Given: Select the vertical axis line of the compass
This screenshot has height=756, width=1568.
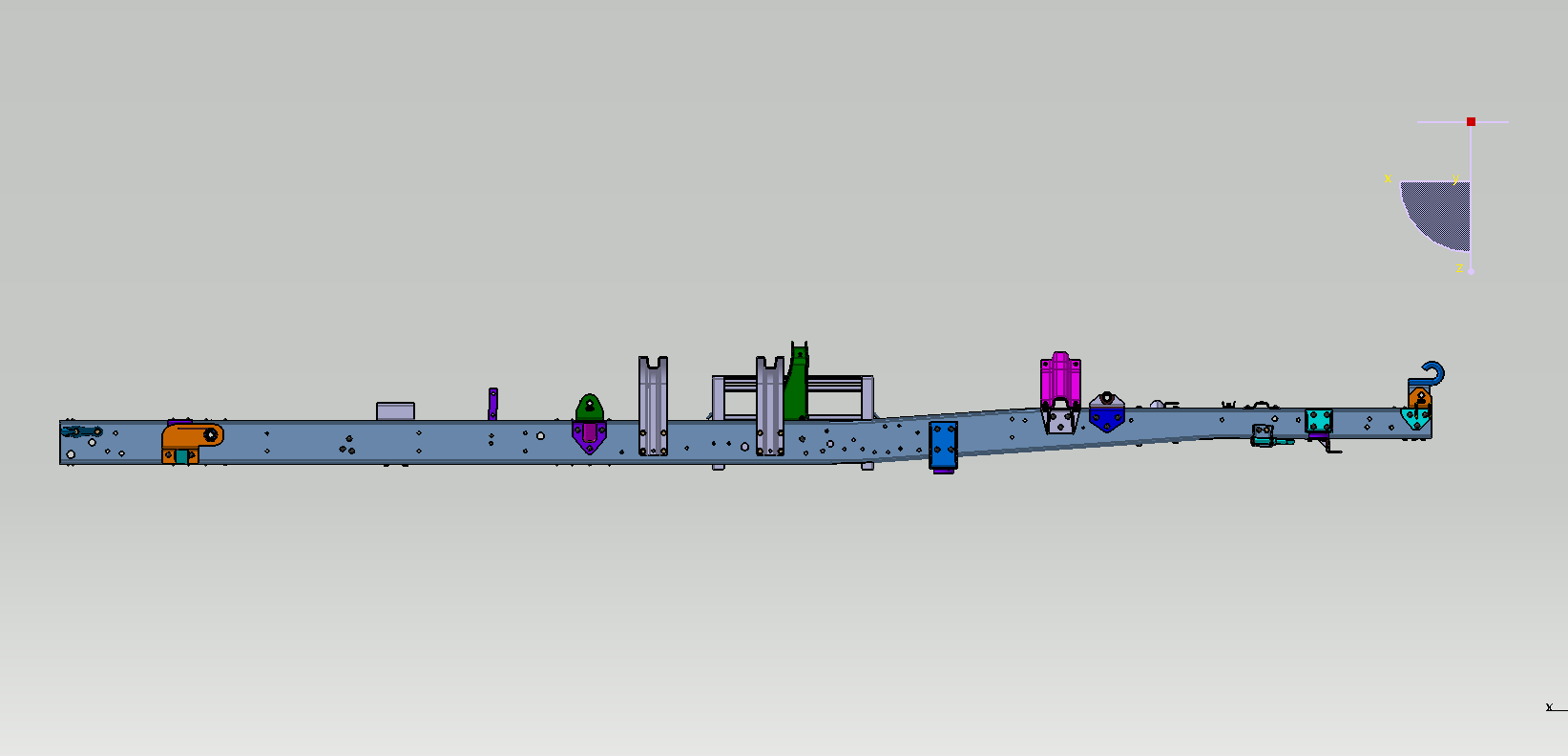Looking at the screenshot, I should pyautogui.click(x=1471, y=198).
